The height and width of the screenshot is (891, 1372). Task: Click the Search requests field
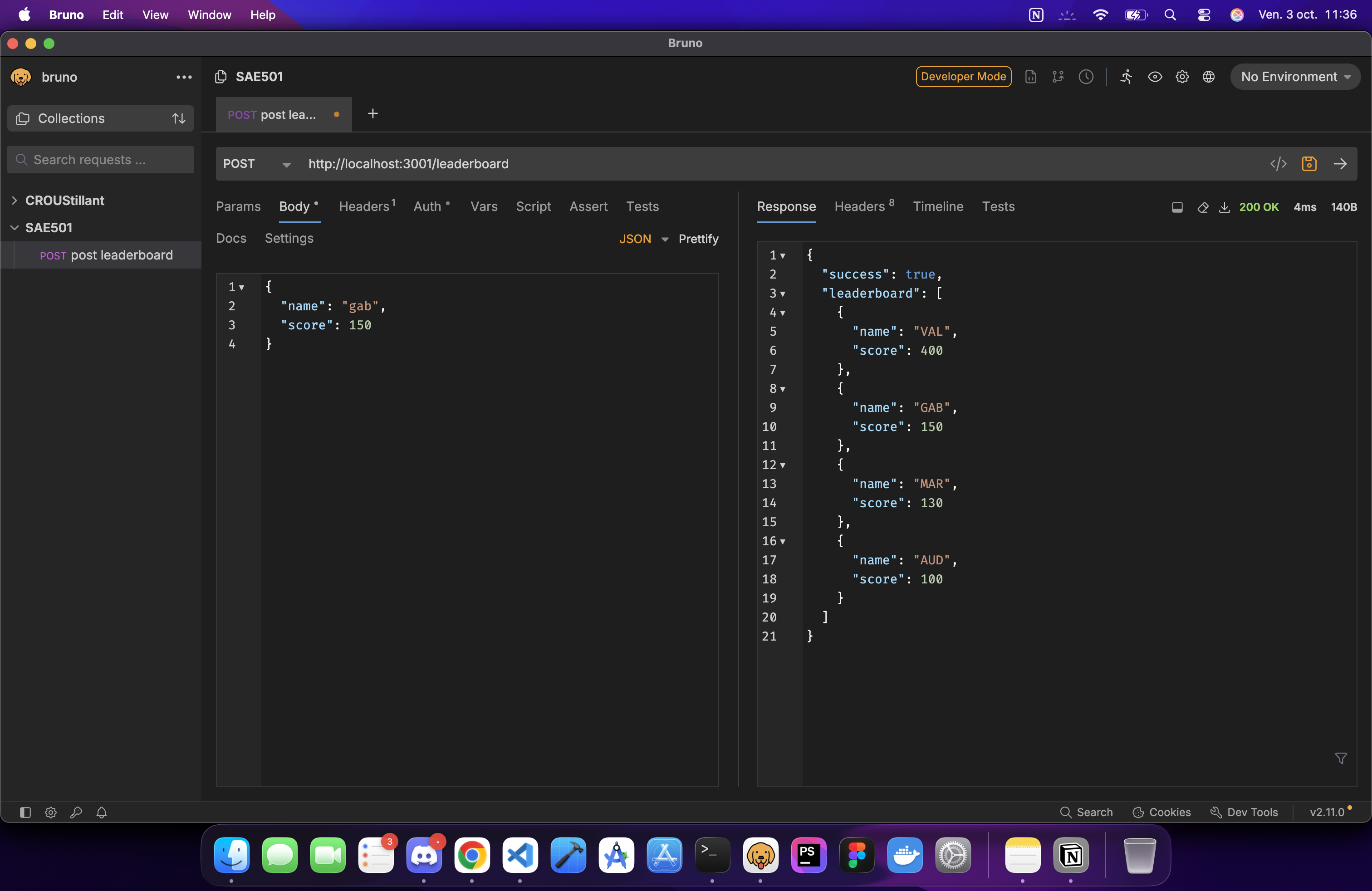point(102,160)
